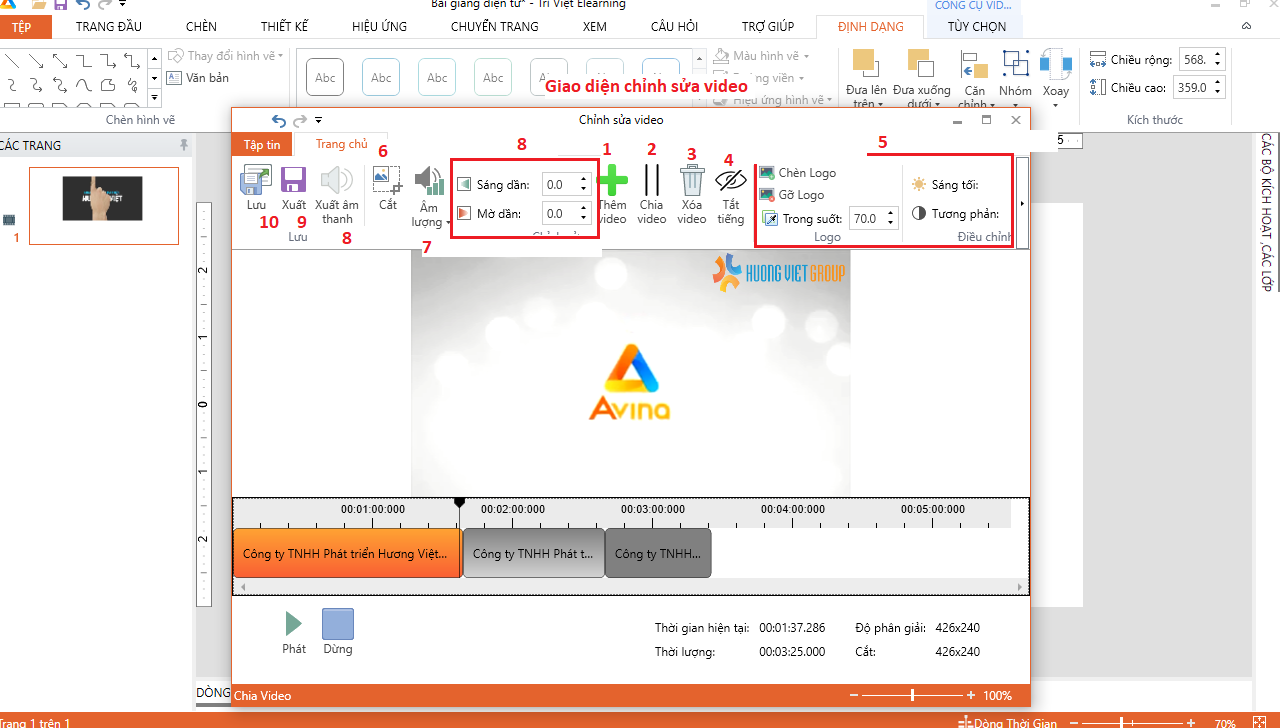The width and height of the screenshot is (1280, 728).
Task: Open the Căn chỉnh align dropdown
Action: [x=975, y=78]
